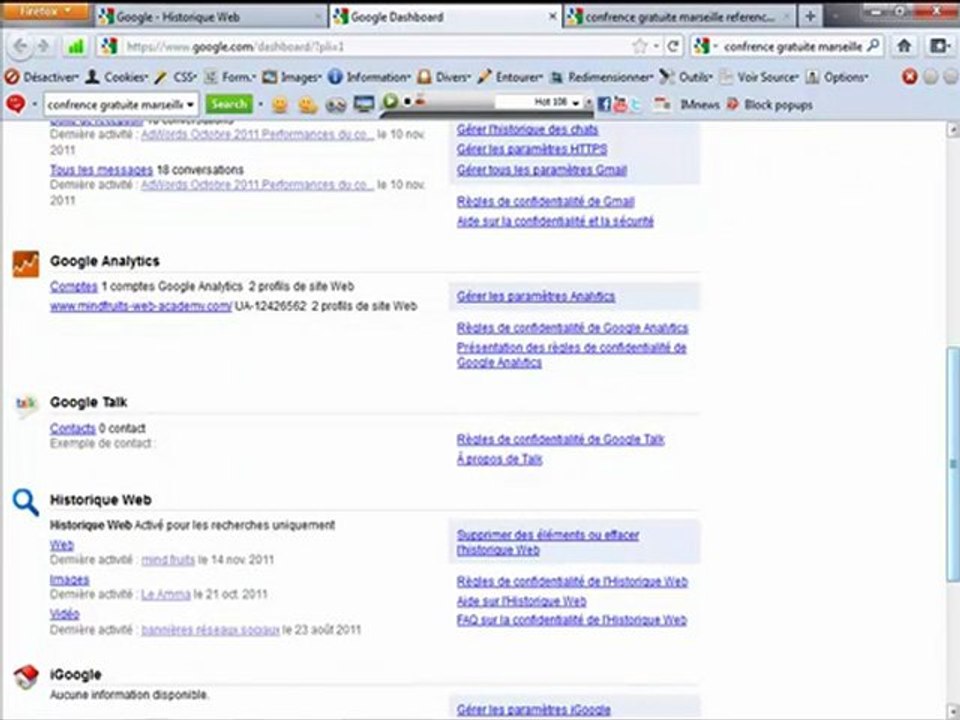Viewport: 960px width, 720px height.
Task: Open Contacts link under Google Talk
Action: [73, 428]
